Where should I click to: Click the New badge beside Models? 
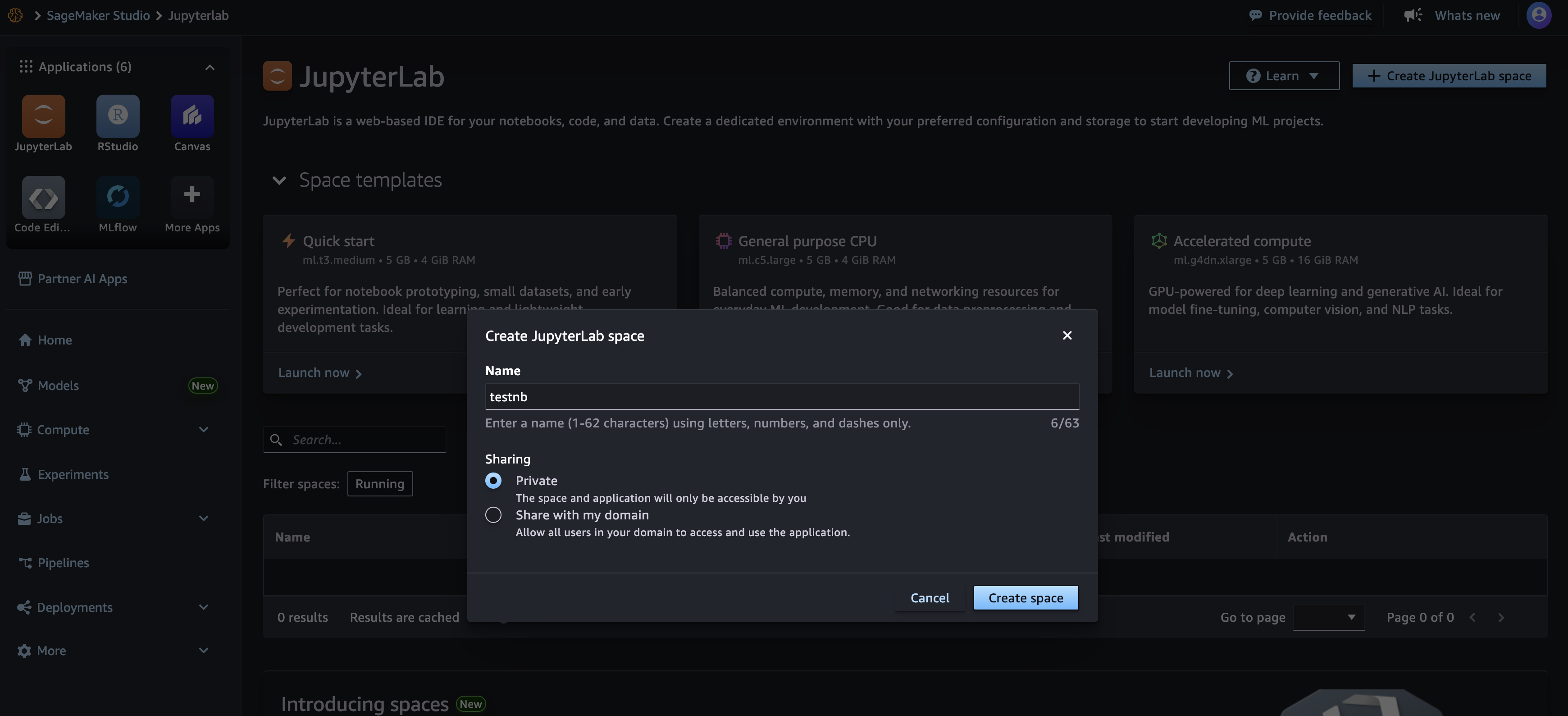[x=203, y=386]
